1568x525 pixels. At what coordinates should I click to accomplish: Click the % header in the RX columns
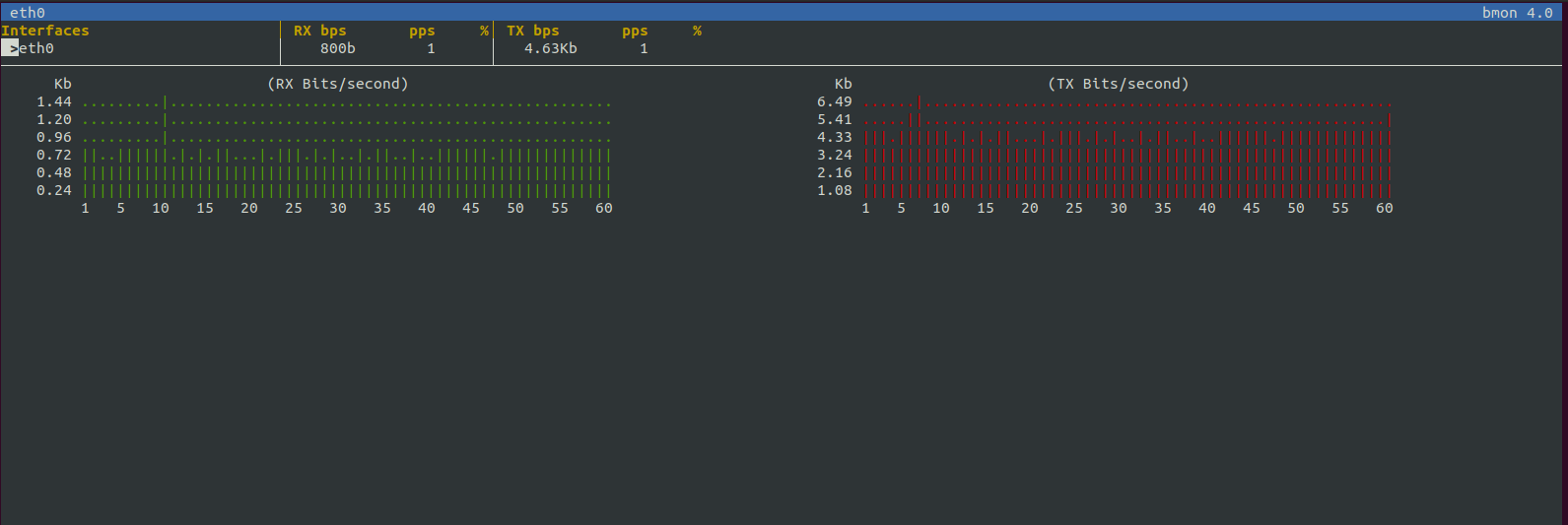pos(484,31)
